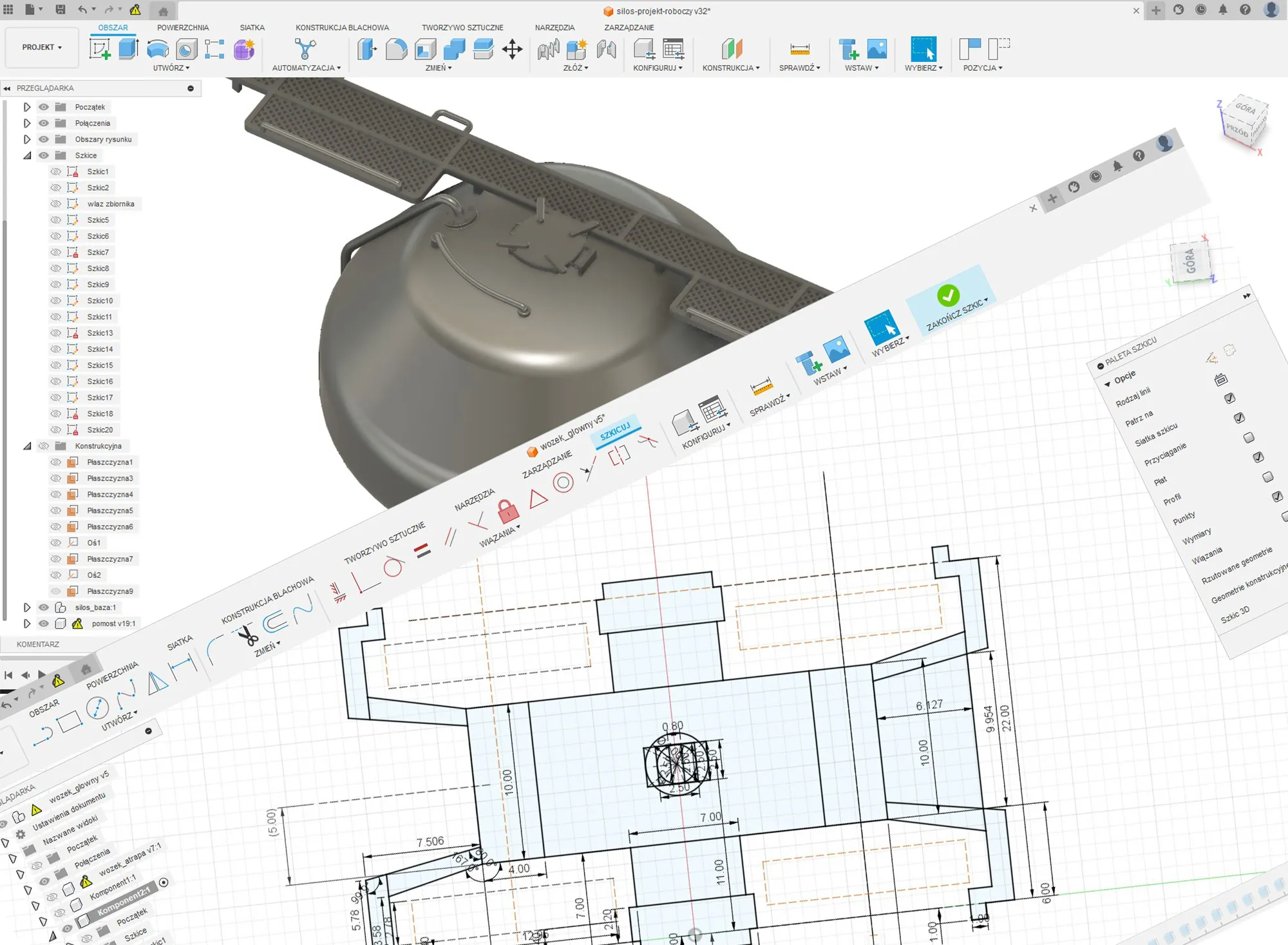
Task: Toggle visibility eye of the Początek folder
Action: [x=44, y=107]
